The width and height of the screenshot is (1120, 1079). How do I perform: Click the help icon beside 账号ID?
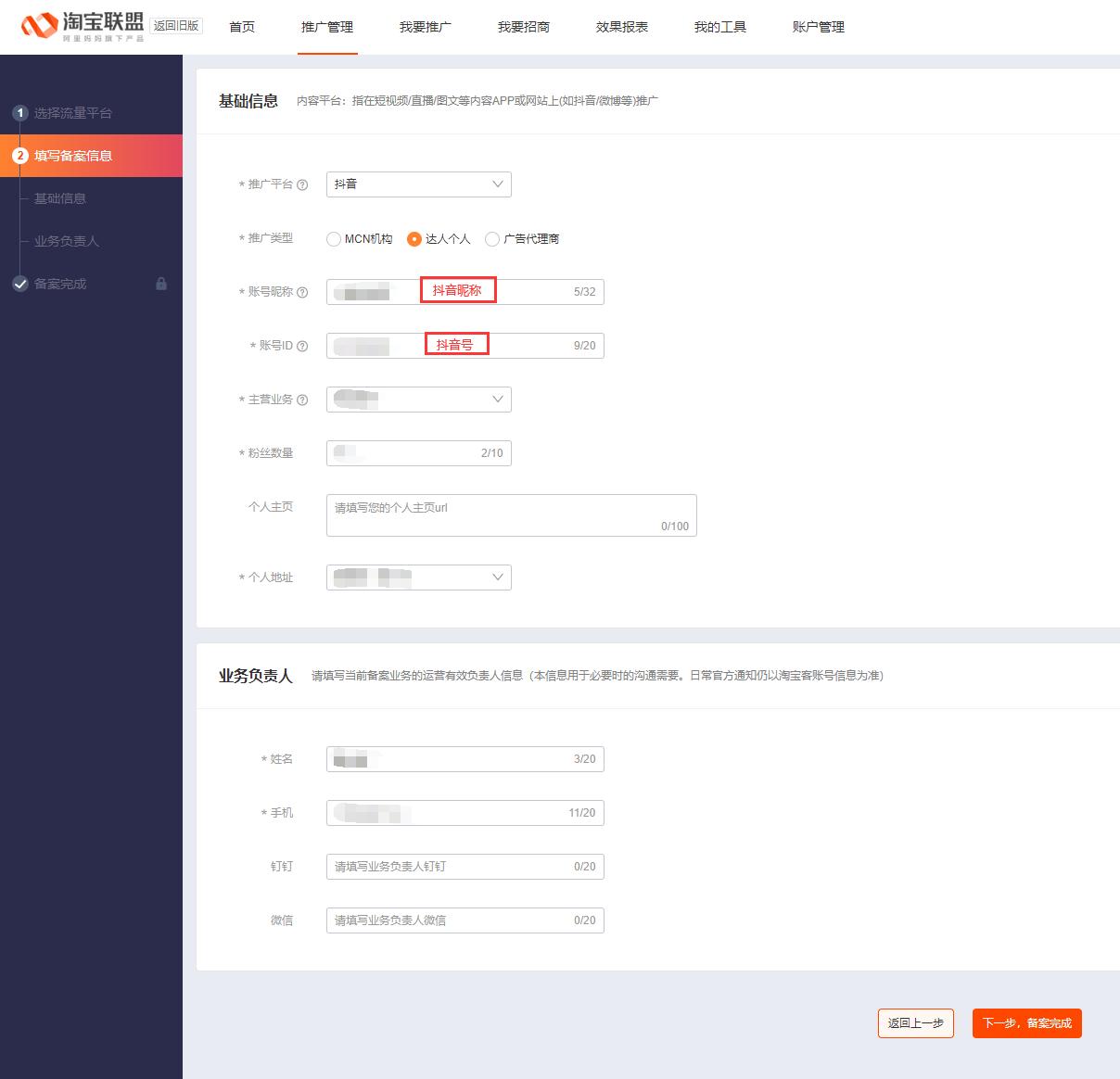(x=304, y=345)
